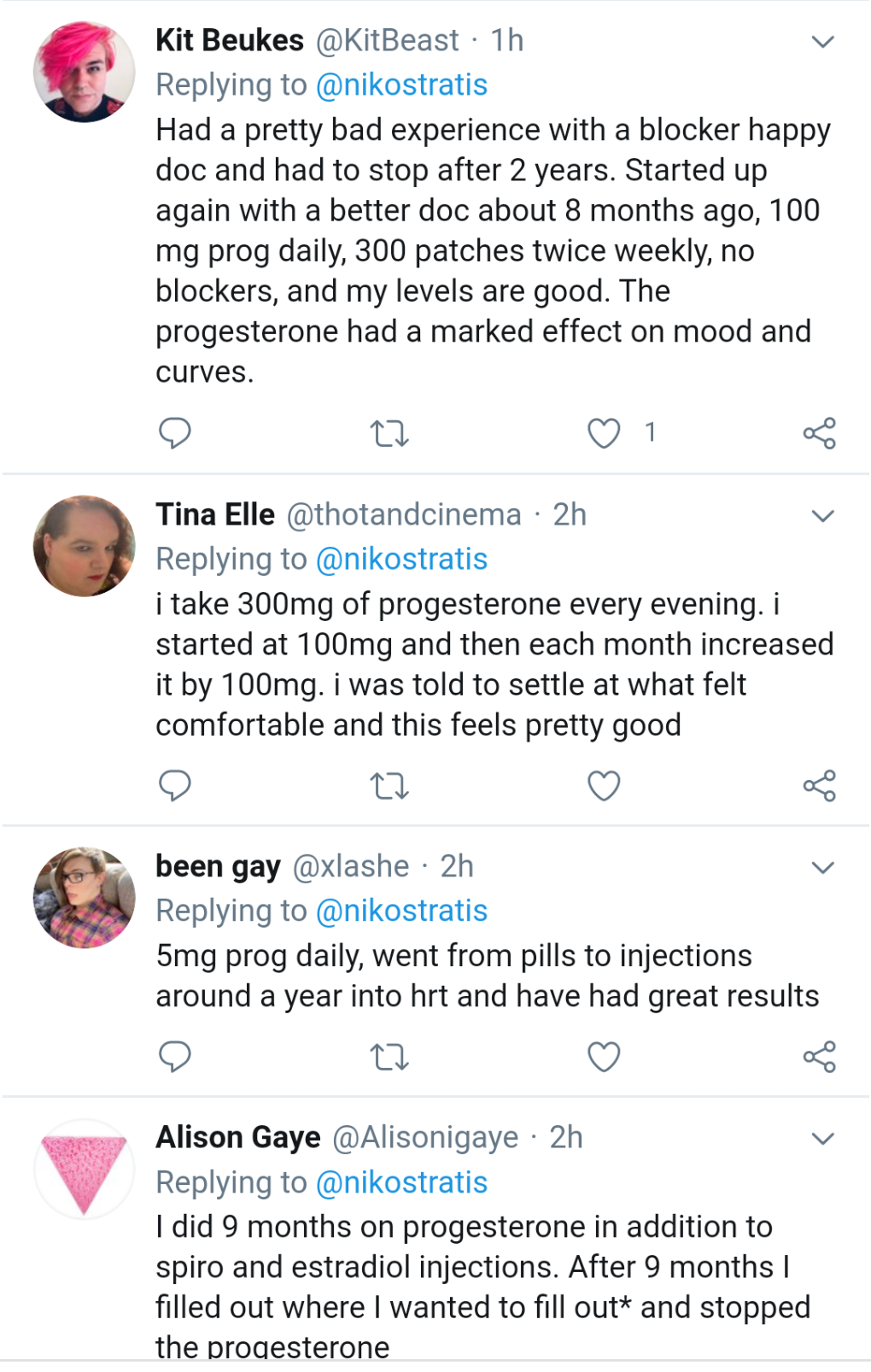Share the tweet from @xlashe
This screenshot has width=871, height=1372.
click(819, 1057)
